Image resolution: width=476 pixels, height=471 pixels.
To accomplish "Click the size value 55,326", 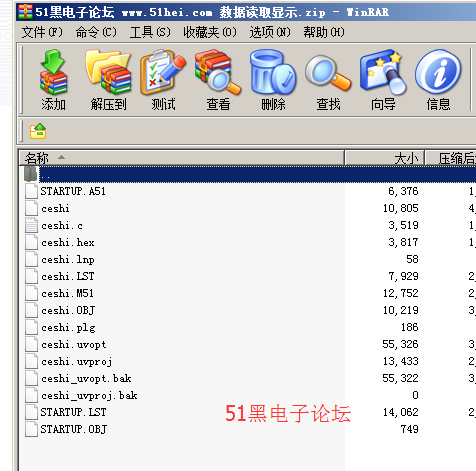I will tap(400, 344).
